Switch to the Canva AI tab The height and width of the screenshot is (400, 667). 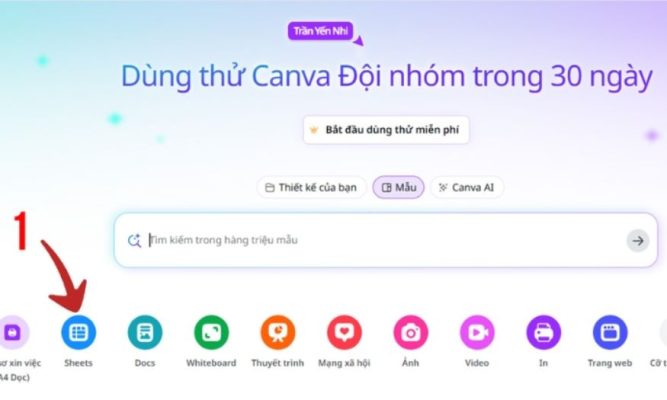coord(467,188)
